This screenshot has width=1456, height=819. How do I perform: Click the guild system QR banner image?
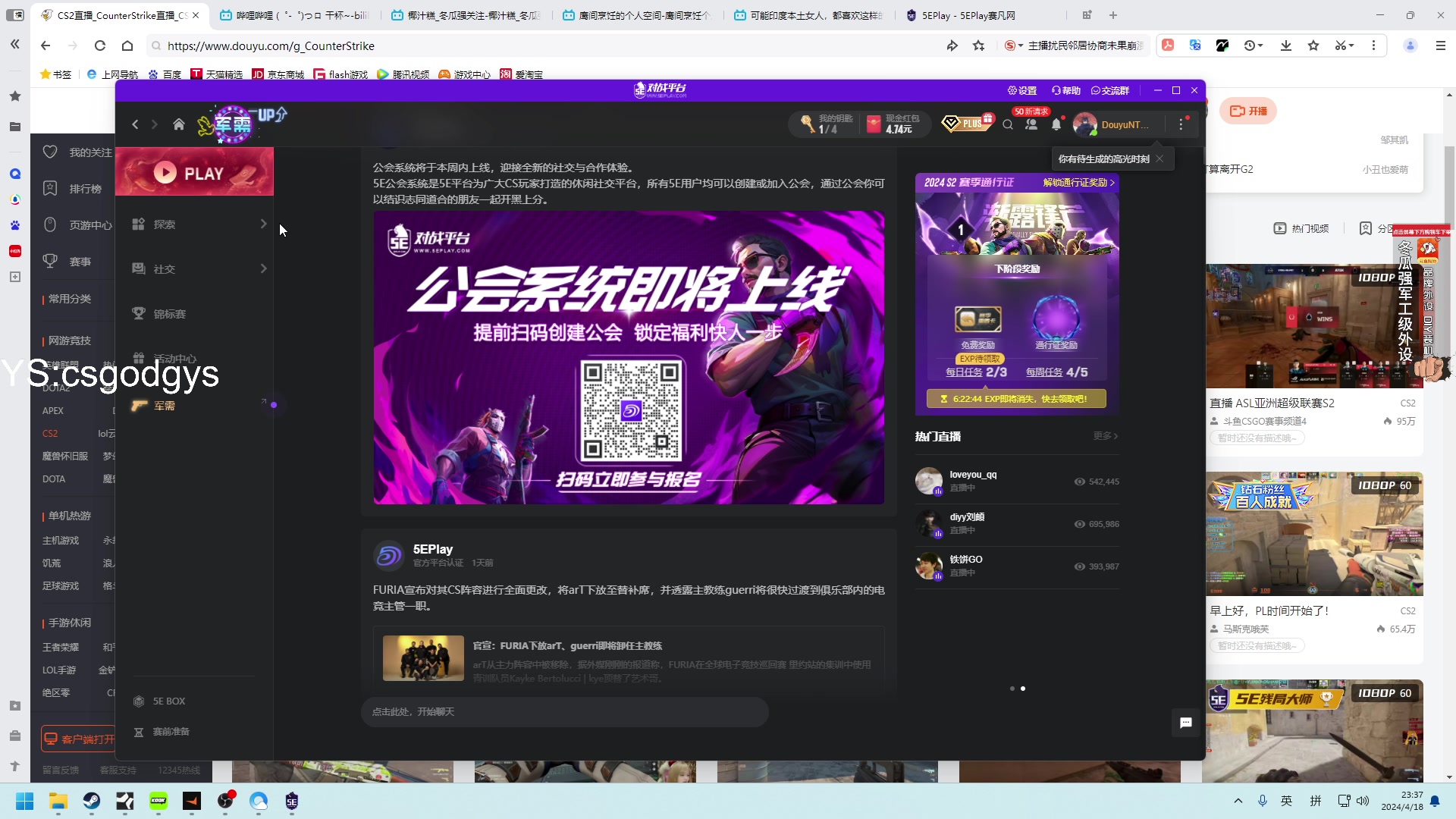point(629,357)
